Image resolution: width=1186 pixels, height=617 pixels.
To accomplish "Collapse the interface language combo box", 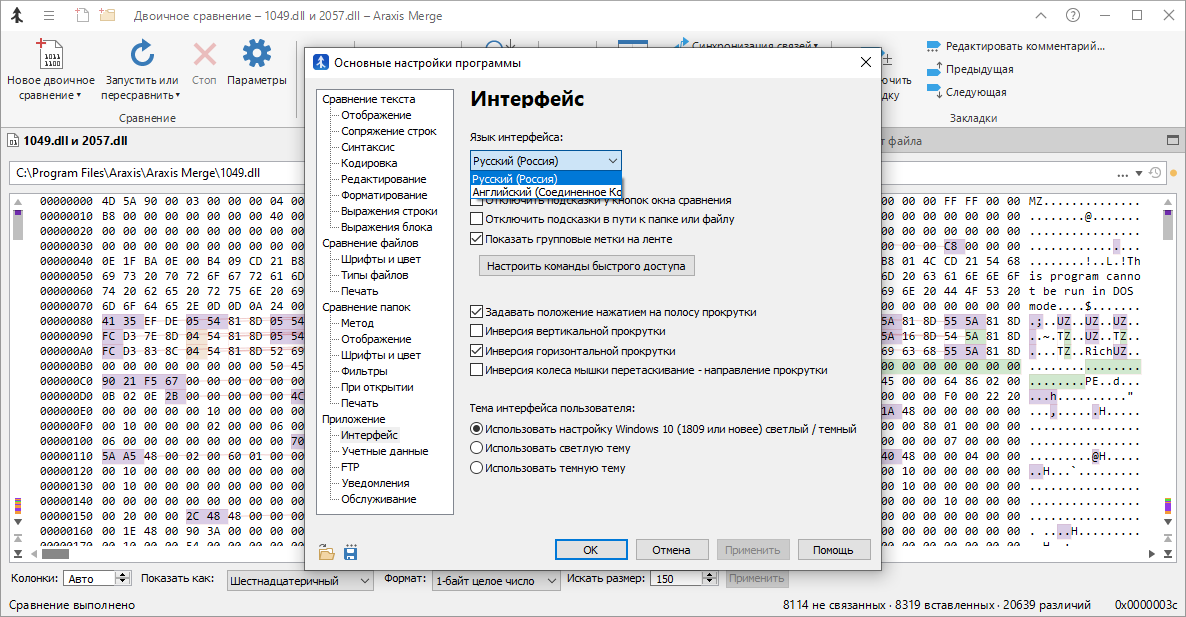I will (545, 160).
